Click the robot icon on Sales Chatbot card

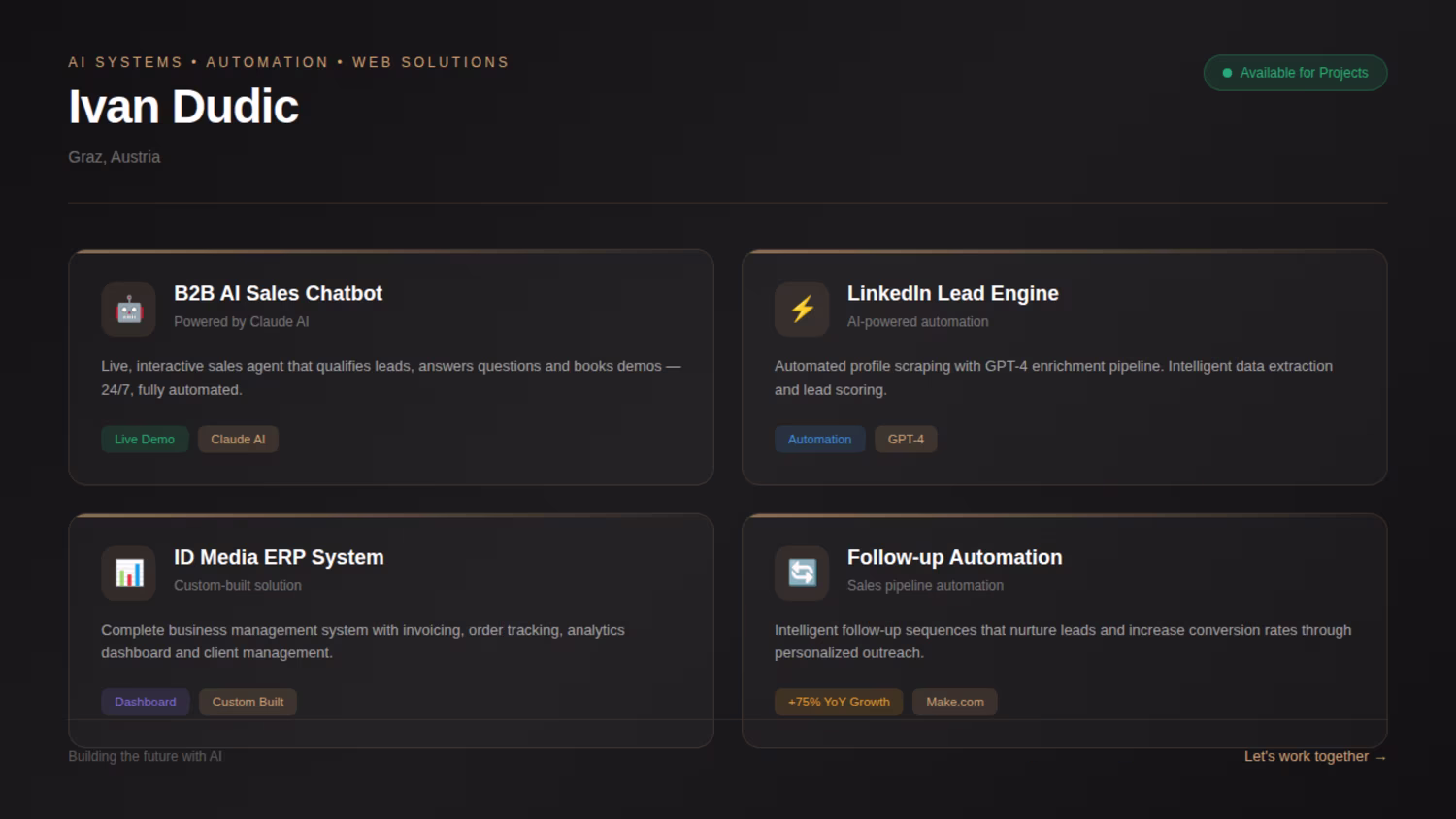[129, 310]
